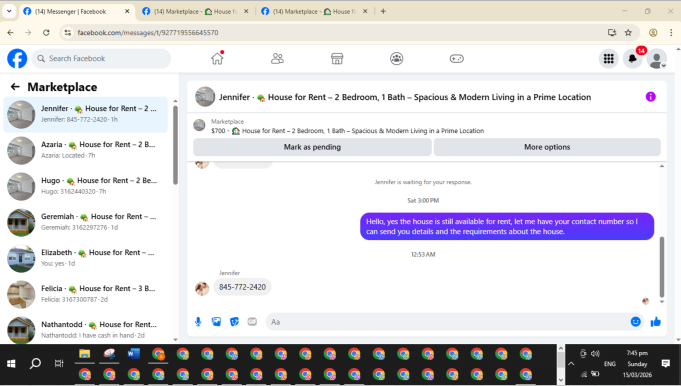Open the Nathantodd conversation in the list
The height and width of the screenshot is (386, 681).
86,330
